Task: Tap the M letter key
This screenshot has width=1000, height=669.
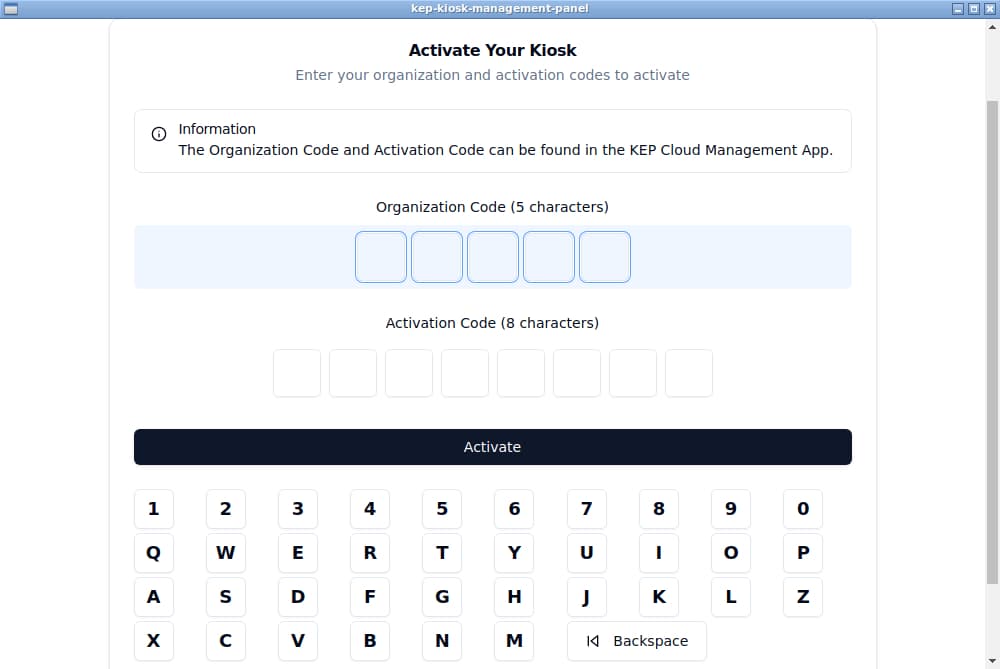Action: click(x=514, y=641)
